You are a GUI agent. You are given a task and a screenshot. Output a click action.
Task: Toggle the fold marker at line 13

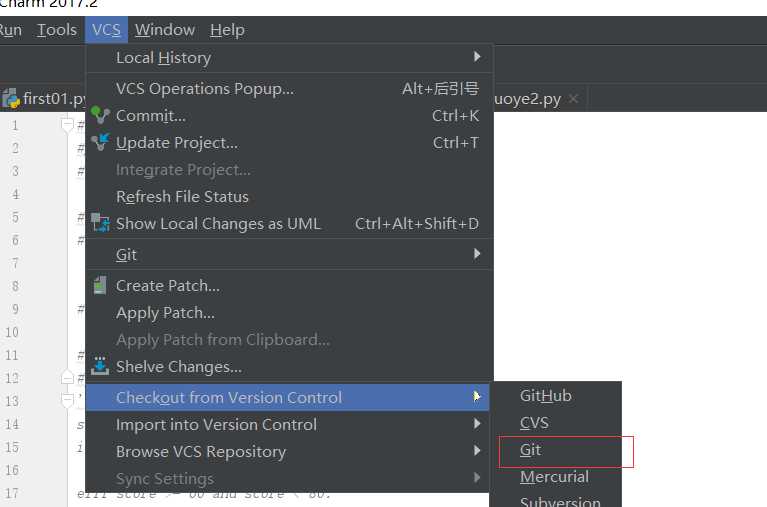click(x=68, y=400)
